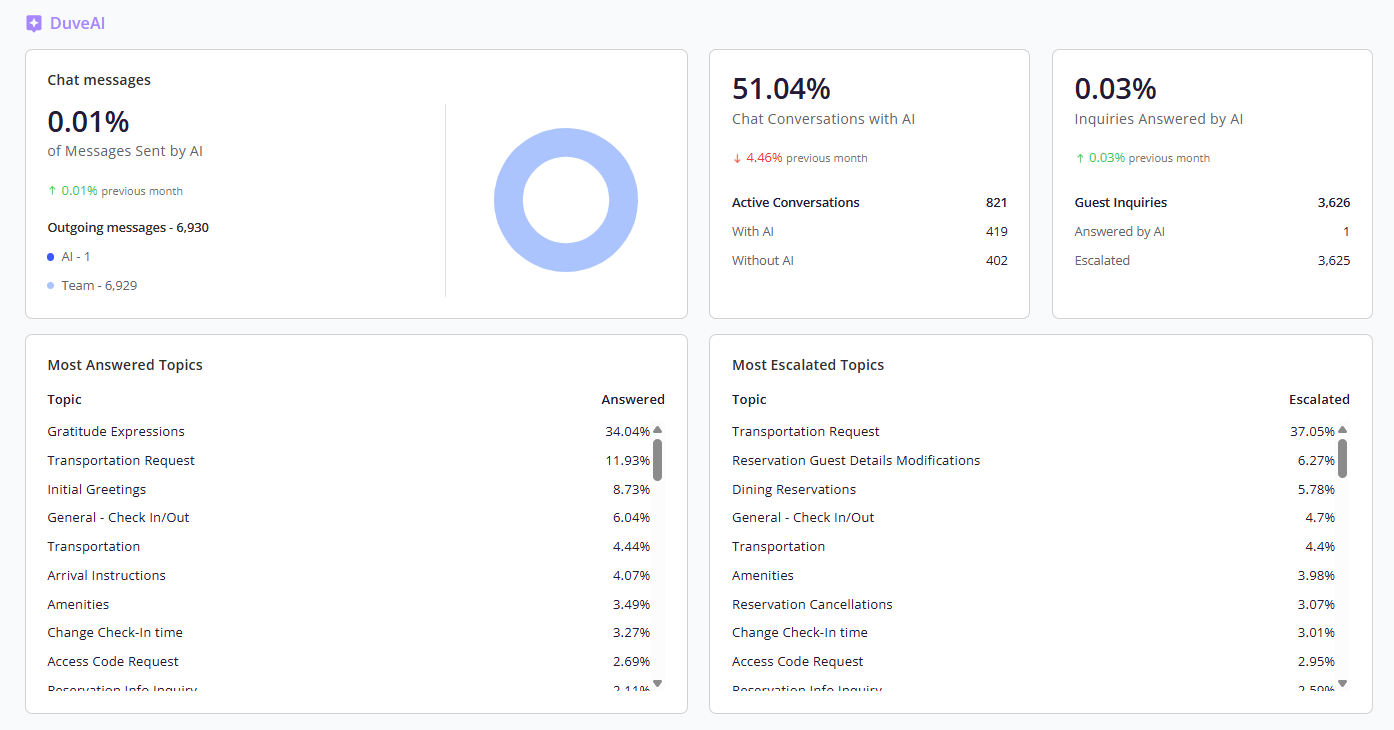The image size is (1394, 730).
Task: Click the Most Answered Topics scrollbar thumb
Action: coord(657,459)
